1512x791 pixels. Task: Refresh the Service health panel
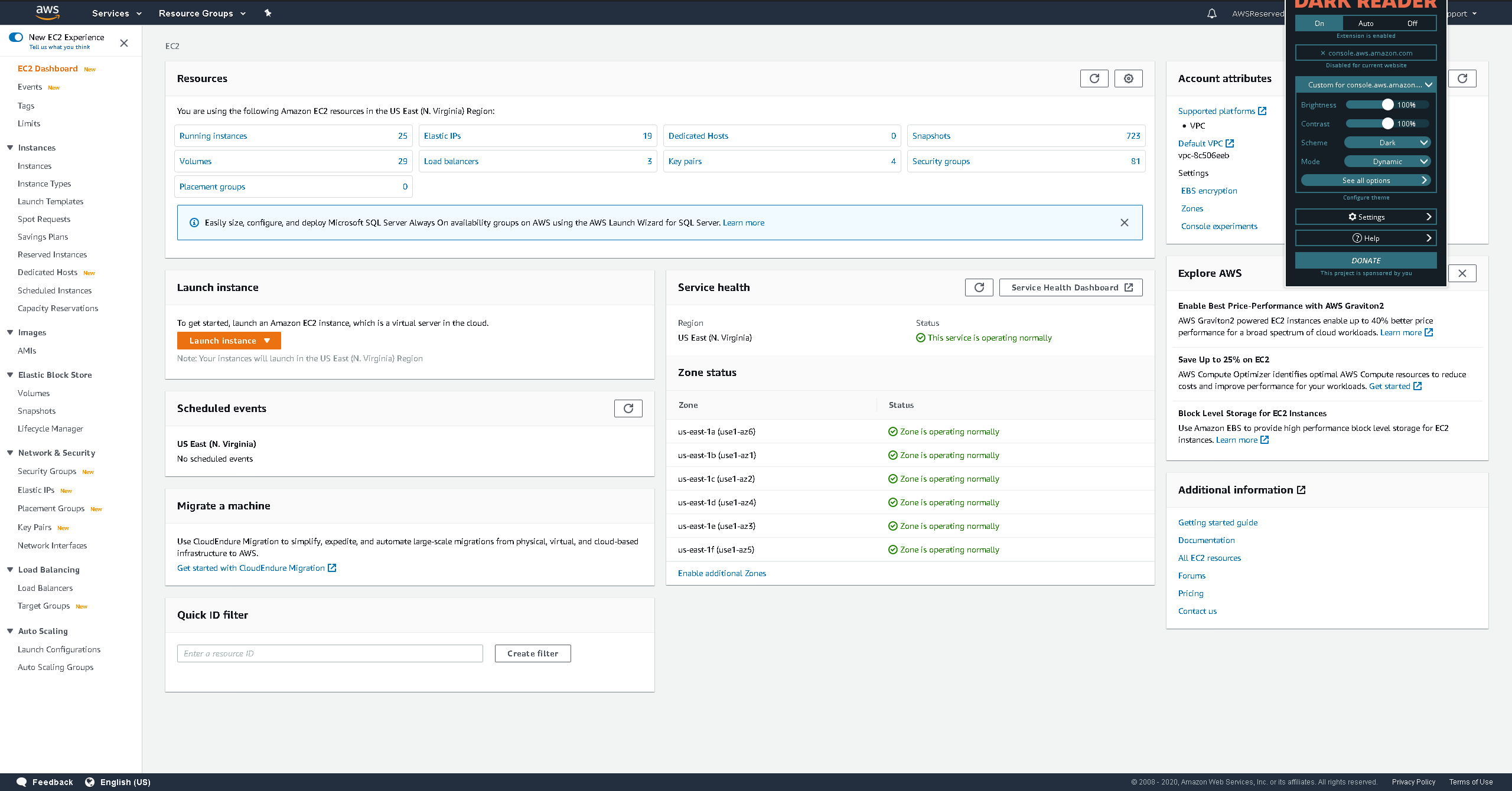click(x=979, y=287)
